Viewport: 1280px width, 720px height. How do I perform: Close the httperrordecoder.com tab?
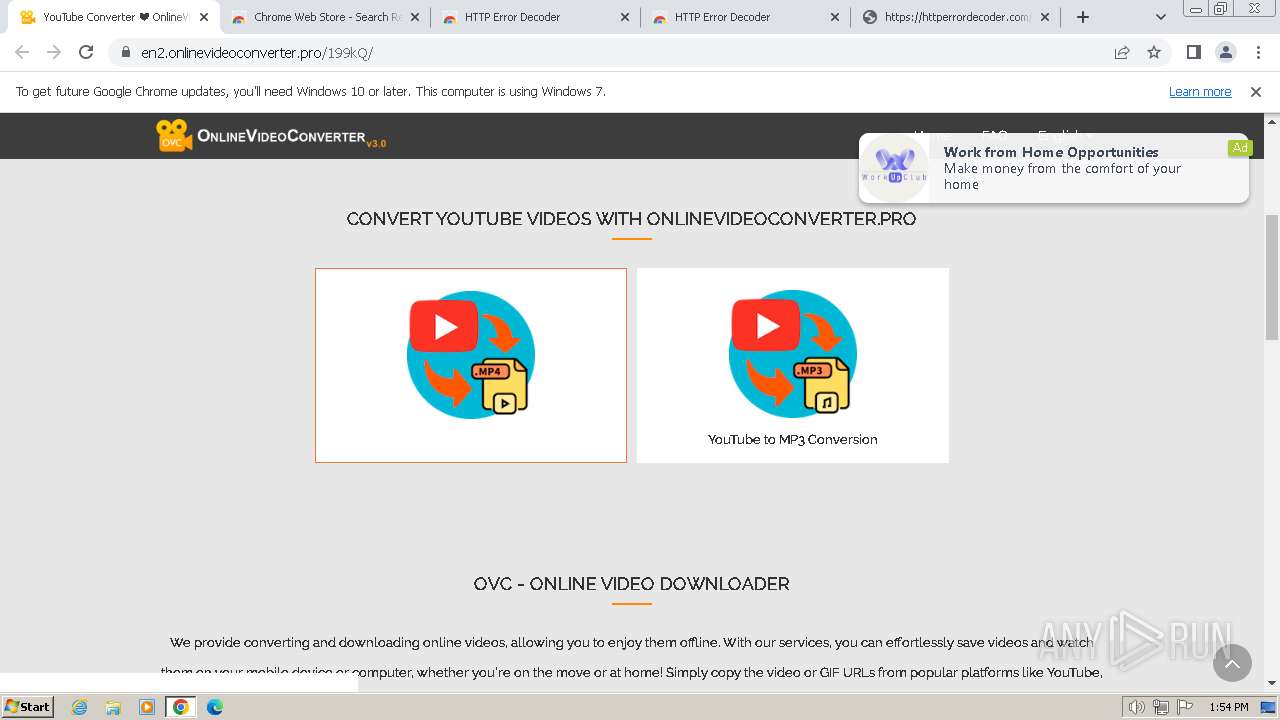pyautogui.click(x=1045, y=17)
